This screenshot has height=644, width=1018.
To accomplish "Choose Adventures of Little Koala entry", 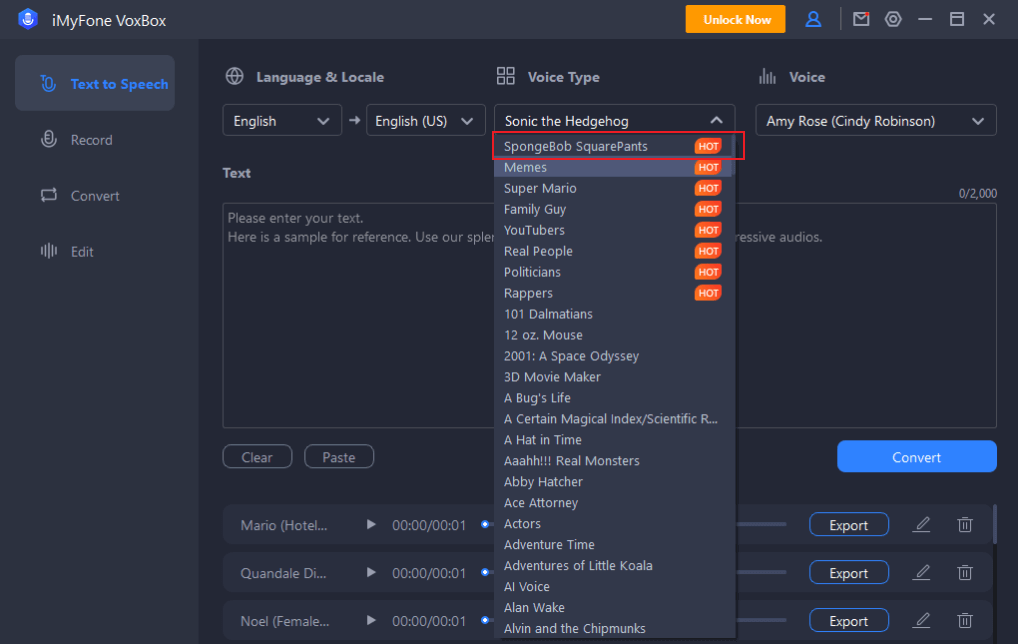I will click(x=613, y=565).
